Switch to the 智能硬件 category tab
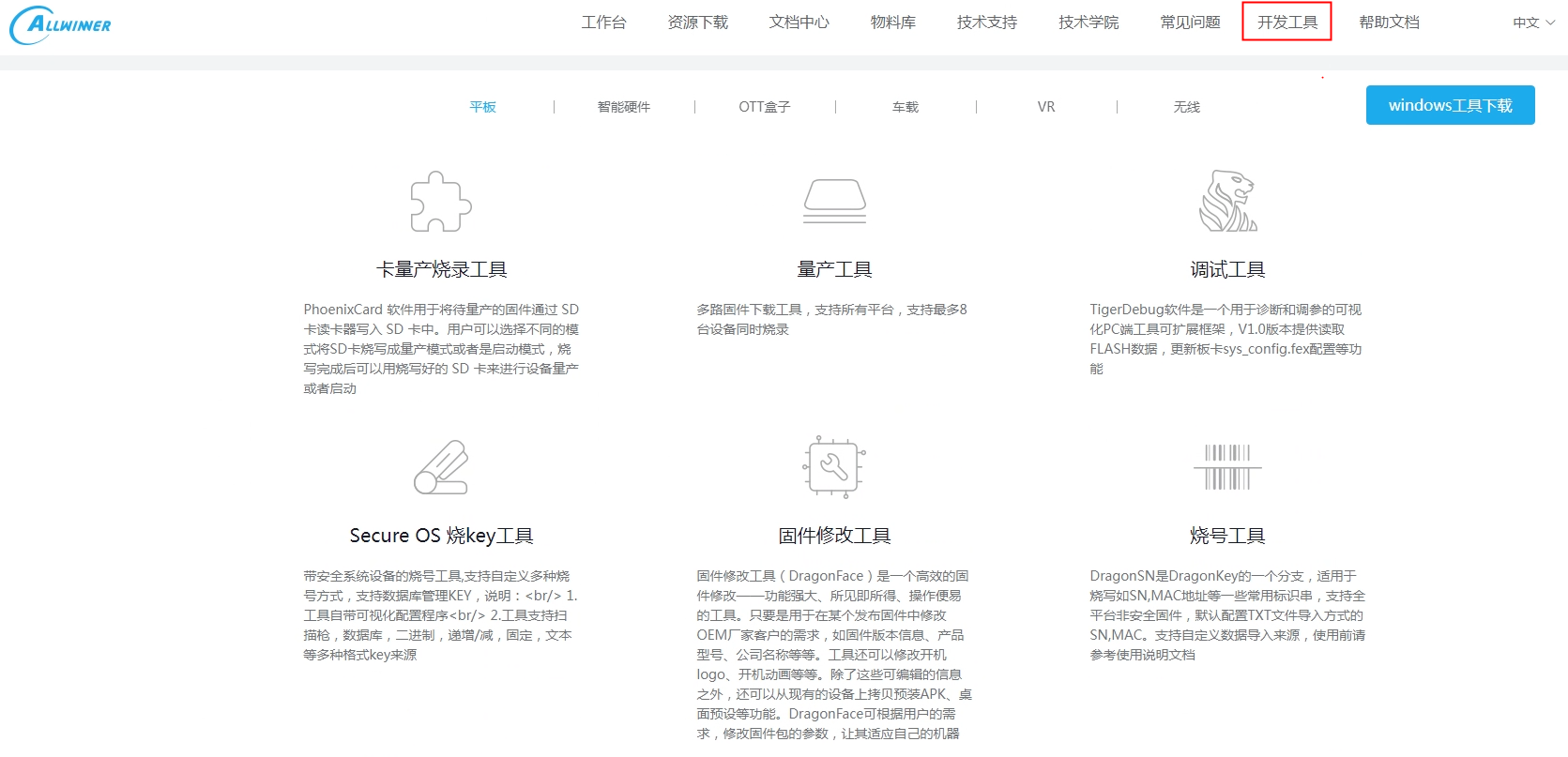1568x757 pixels. click(623, 107)
